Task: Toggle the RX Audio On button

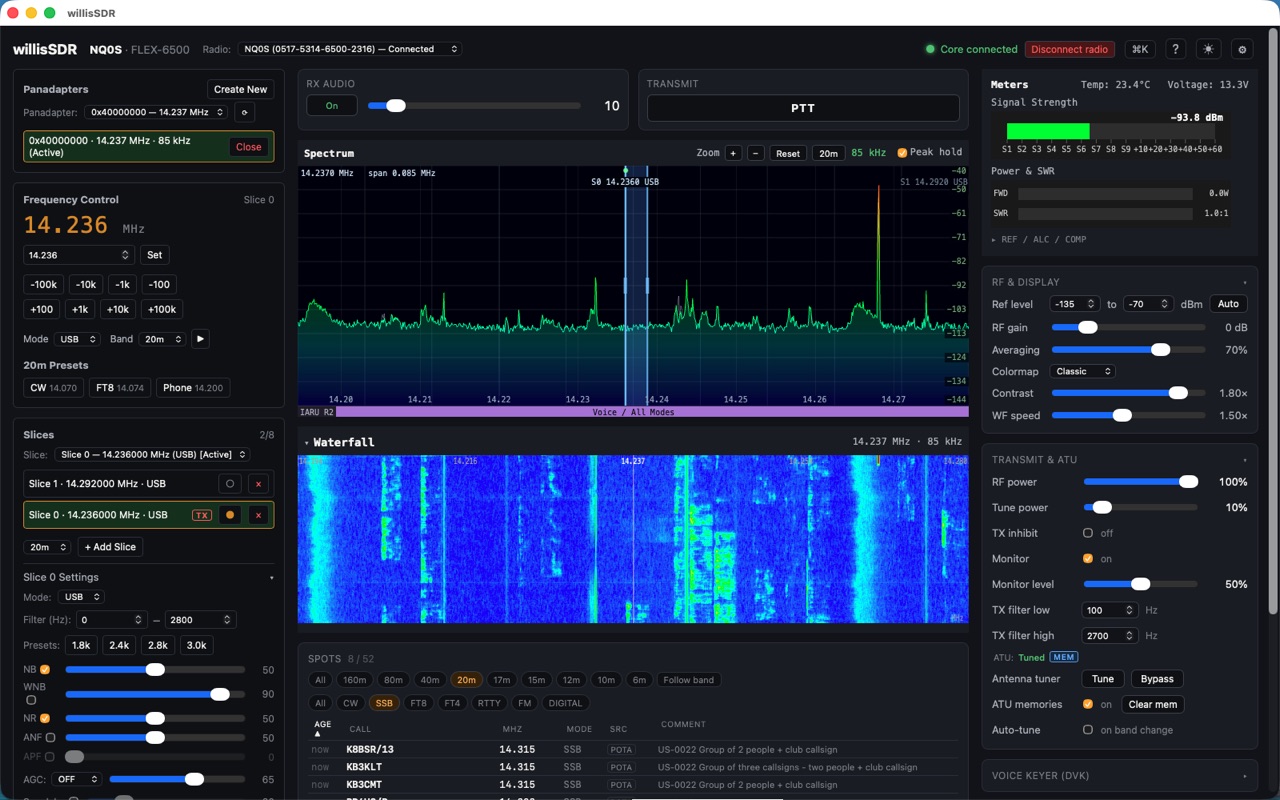Action: [332, 106]
